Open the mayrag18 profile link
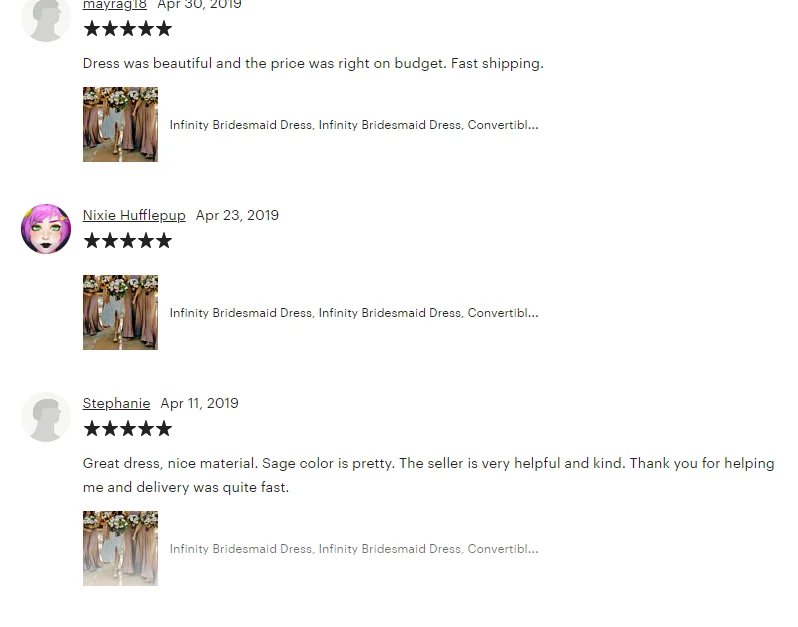This screenshot has width=798, height=627. point(115,5)
